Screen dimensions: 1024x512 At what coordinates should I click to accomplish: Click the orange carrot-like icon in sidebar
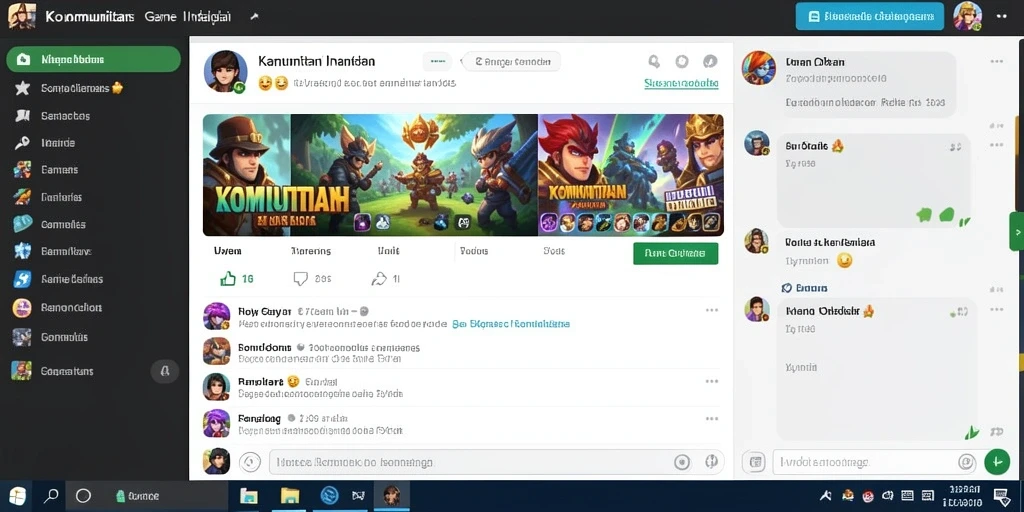22,197
